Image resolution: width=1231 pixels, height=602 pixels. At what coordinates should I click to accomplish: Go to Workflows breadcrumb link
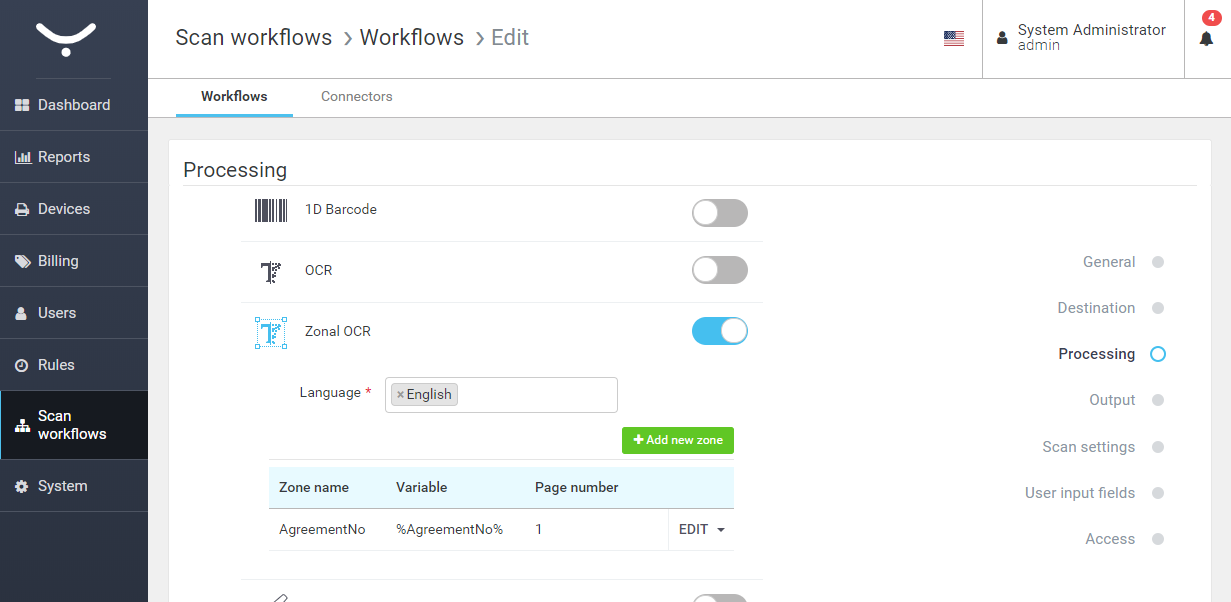pos(411,38)
